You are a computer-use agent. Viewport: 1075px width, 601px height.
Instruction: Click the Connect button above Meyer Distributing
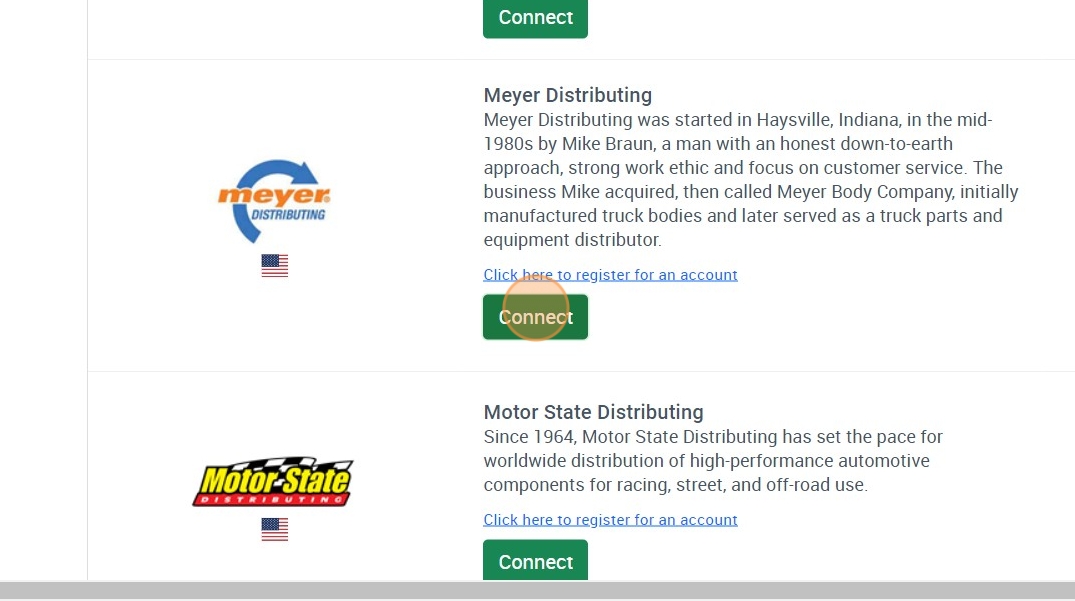[x=535, y=18]
